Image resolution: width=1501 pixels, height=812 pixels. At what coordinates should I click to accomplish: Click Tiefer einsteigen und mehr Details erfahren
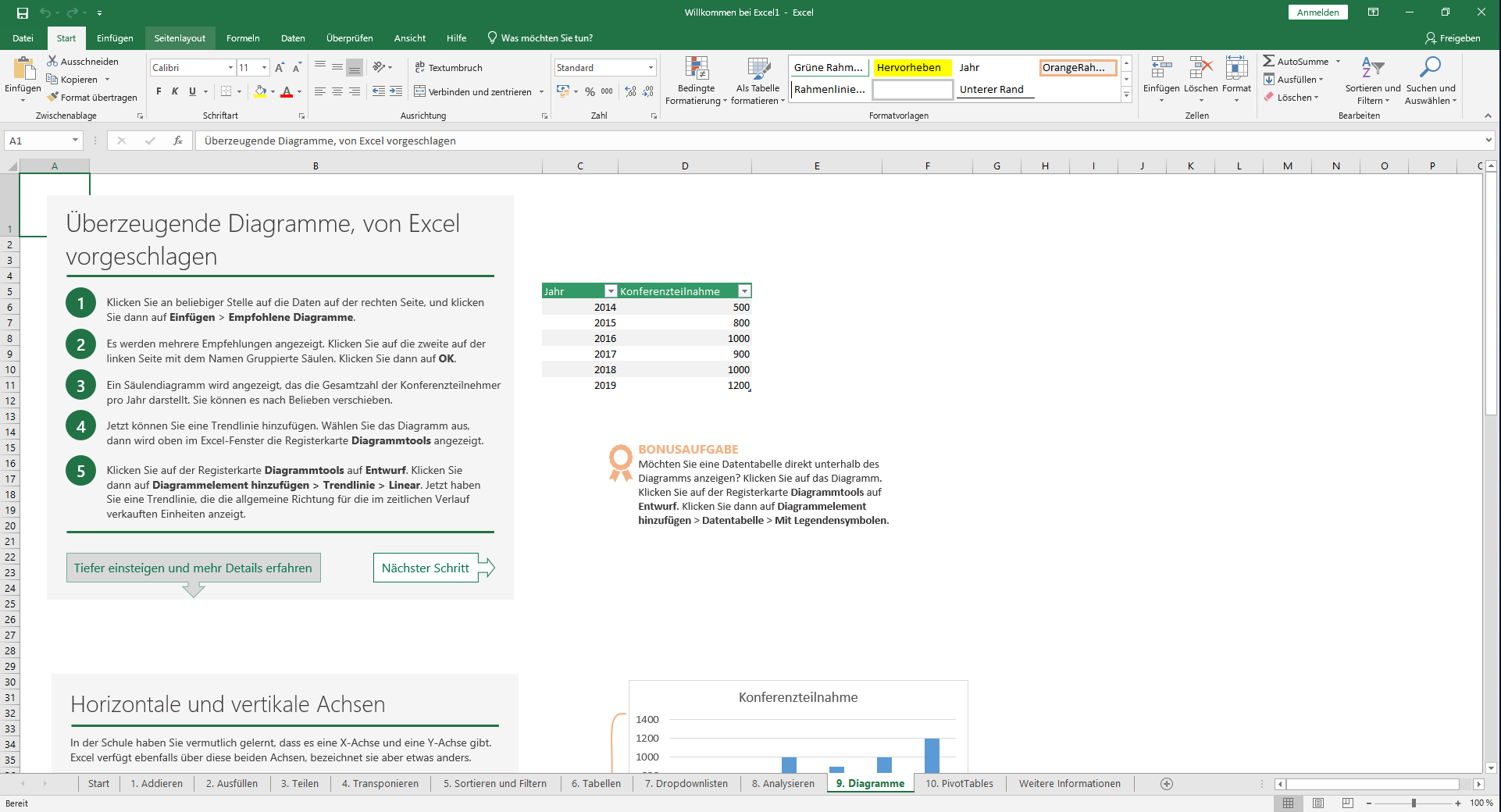pyautogui.click(x=193, y=568)
